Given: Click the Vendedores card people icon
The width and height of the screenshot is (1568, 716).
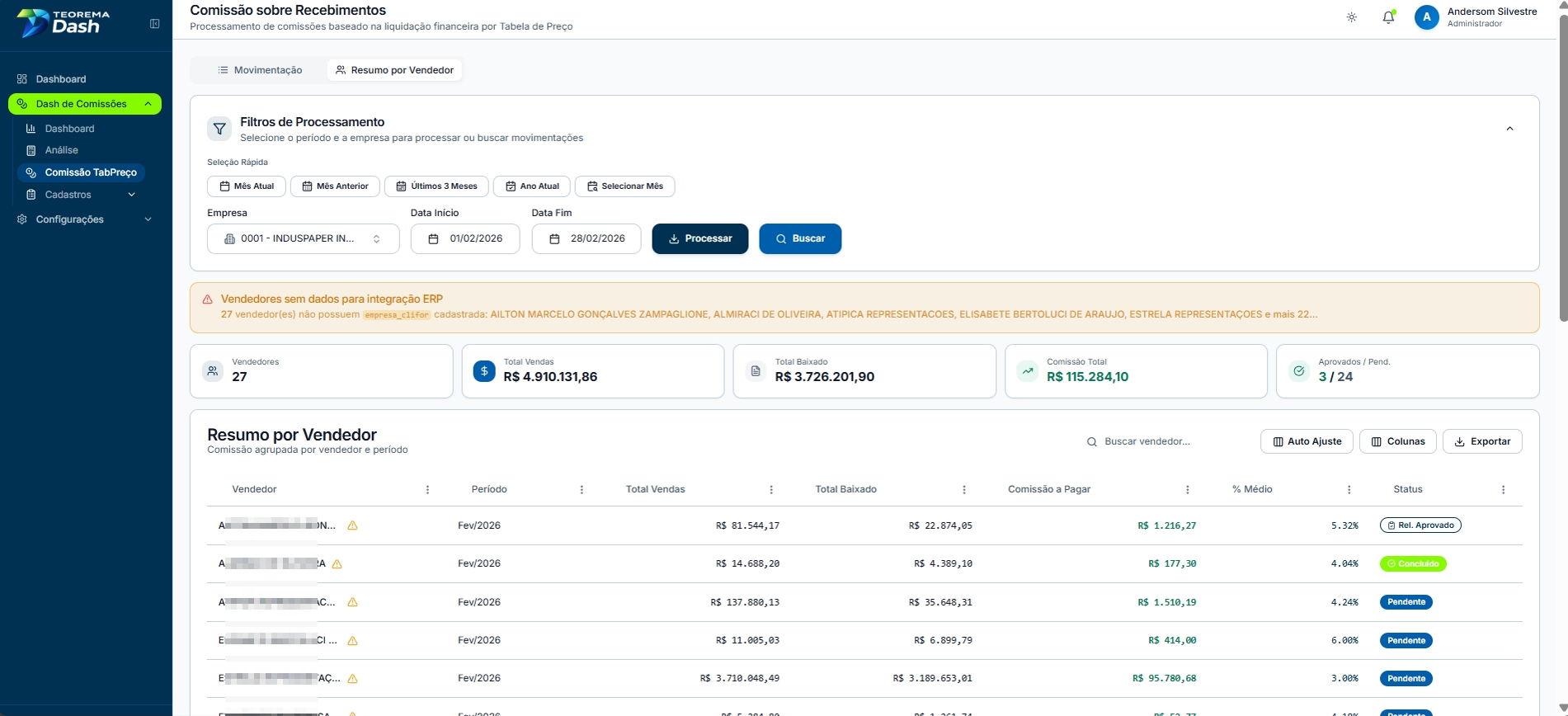Looking at the screenshot, I should tap(213, 371).
